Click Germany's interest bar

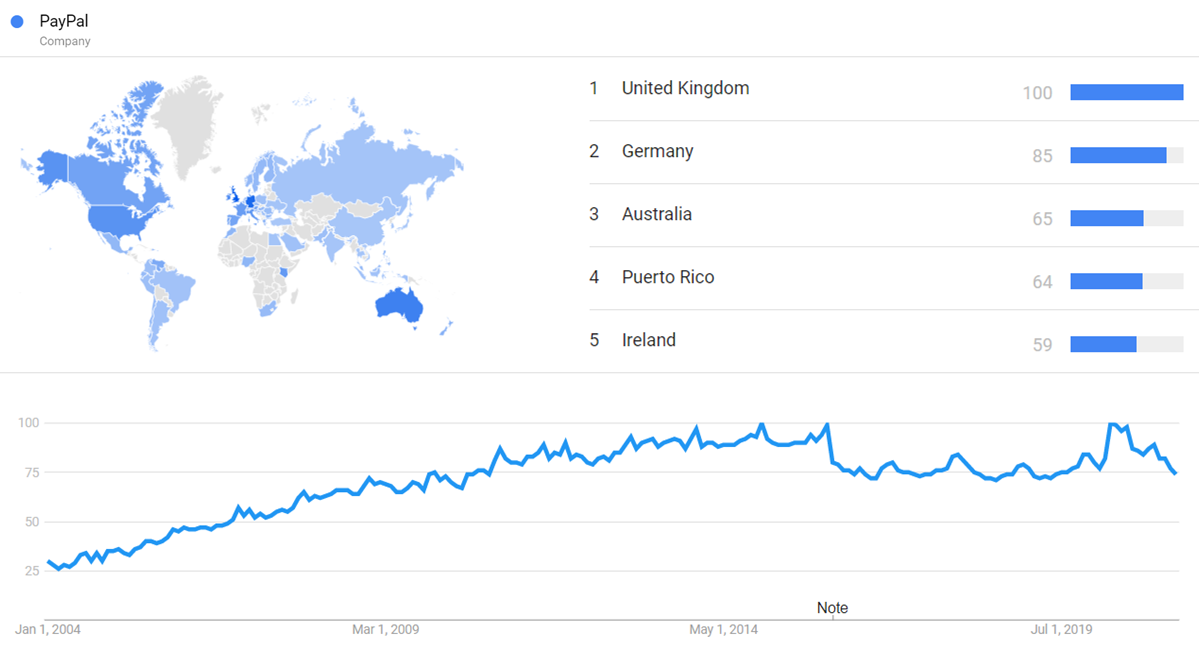[x=1118, y=155]
